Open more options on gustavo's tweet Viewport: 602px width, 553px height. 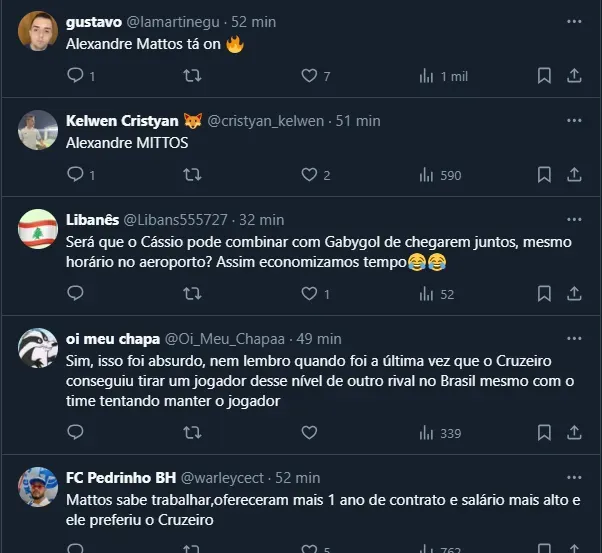[574, 21]
